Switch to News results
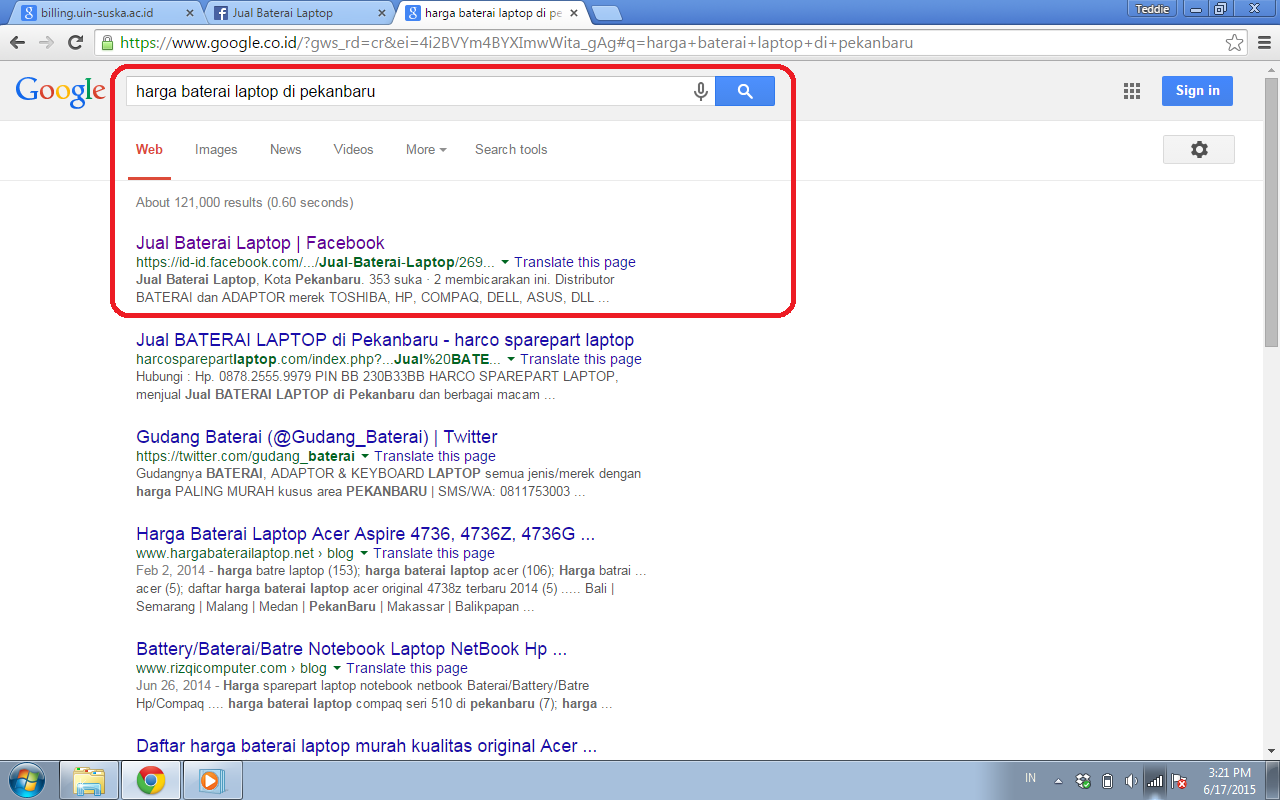 (285, 149)
